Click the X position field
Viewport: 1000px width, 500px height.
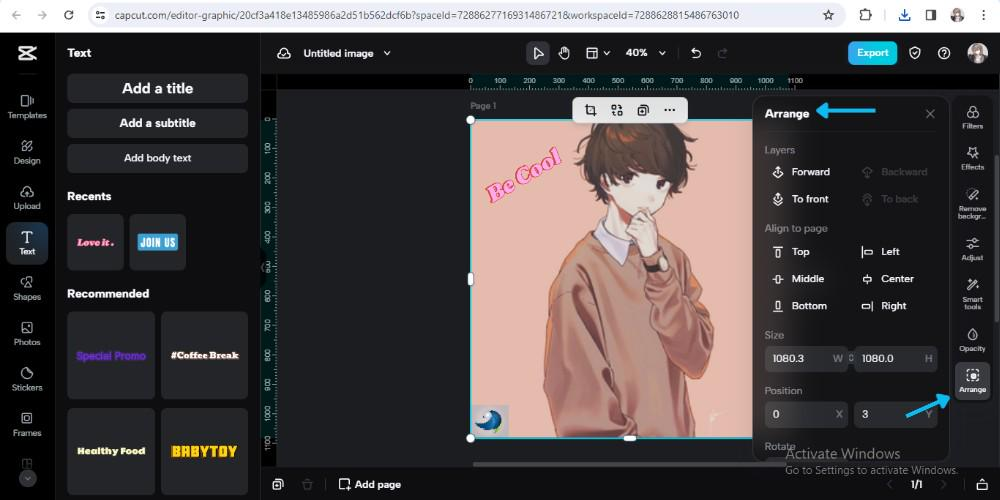point(806,415)
